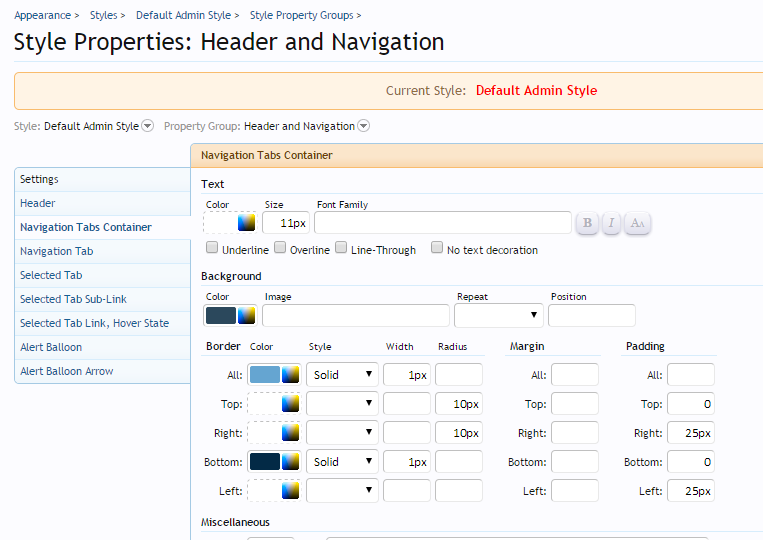Expand the Border All style dropdown
Image resolution: width=763 pixels, height=540 pixels.
pos(342,375)
